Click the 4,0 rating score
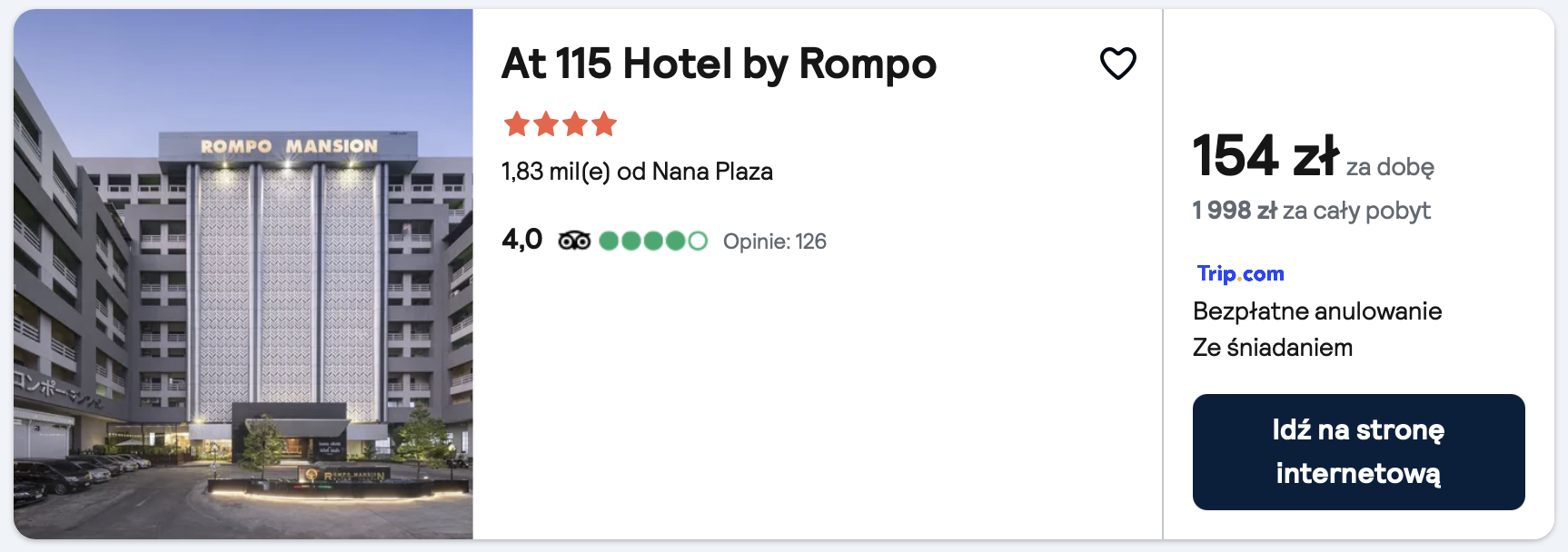This screenshot has height=552, width=1568. click(521, 240)
